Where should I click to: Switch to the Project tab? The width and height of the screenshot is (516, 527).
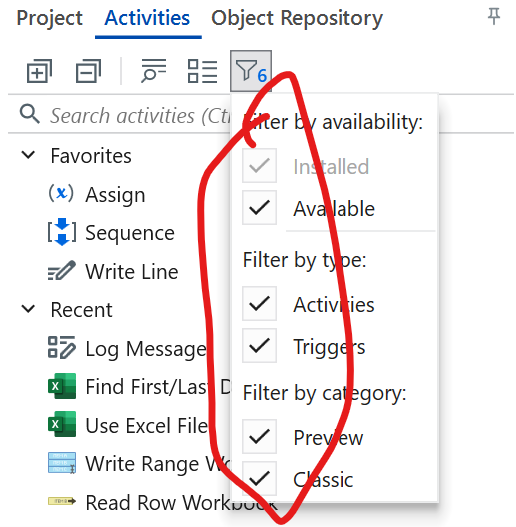click(x=49, y=18)
